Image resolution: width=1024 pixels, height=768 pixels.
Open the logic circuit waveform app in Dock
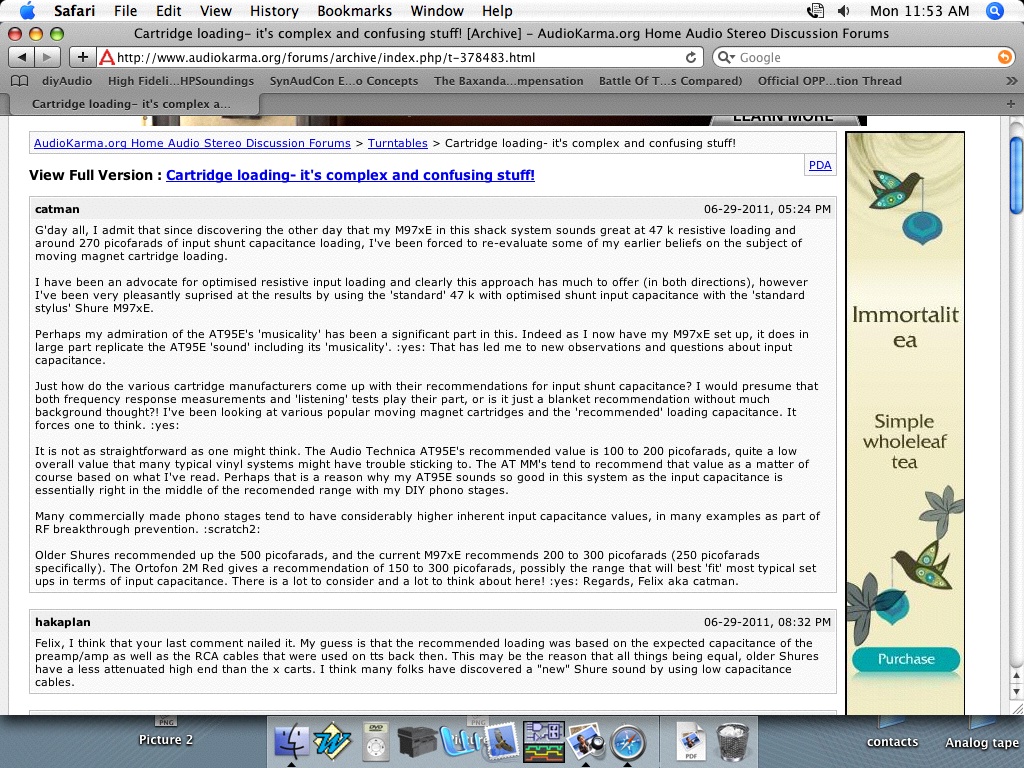(543, 741)
